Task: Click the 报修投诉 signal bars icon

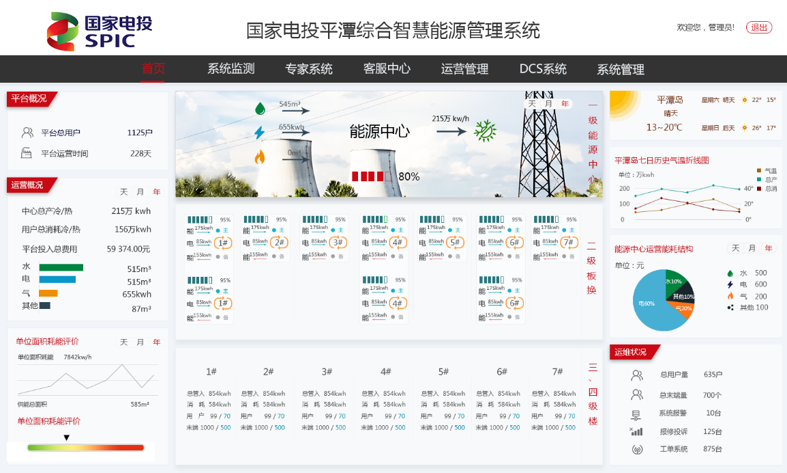Action: pos(636,431)
